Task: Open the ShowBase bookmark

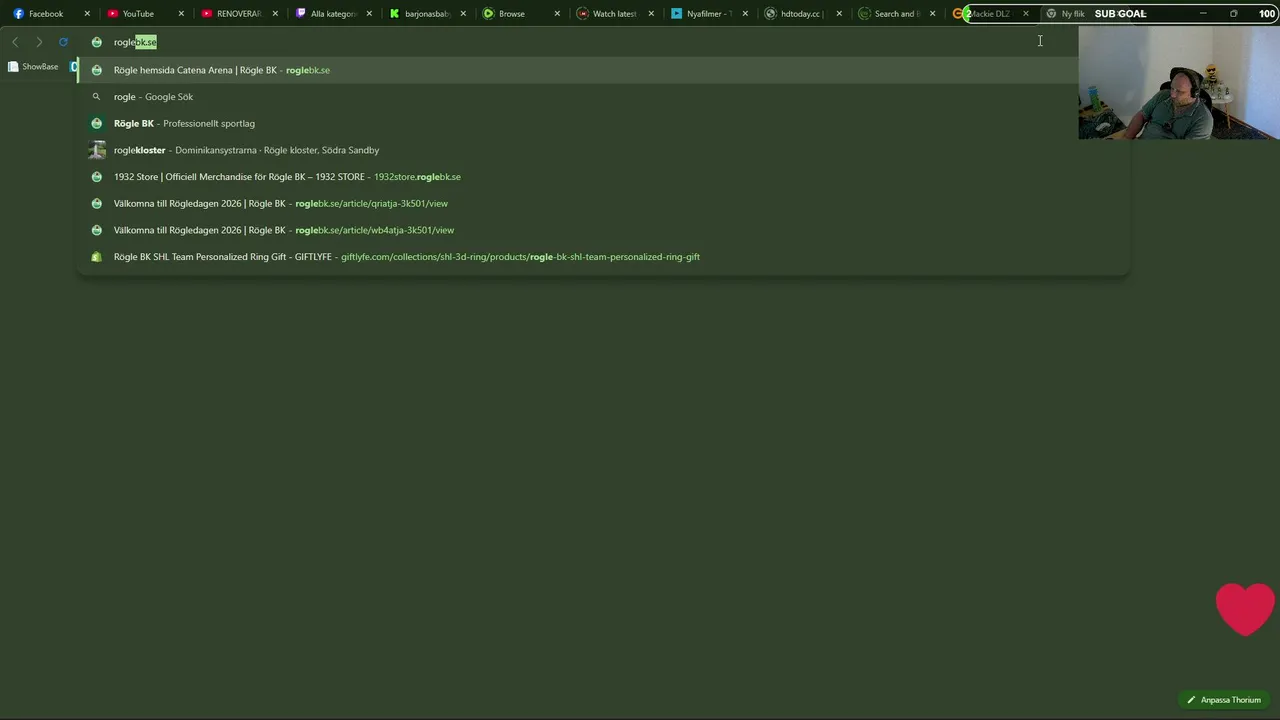Action: (33, 67)
